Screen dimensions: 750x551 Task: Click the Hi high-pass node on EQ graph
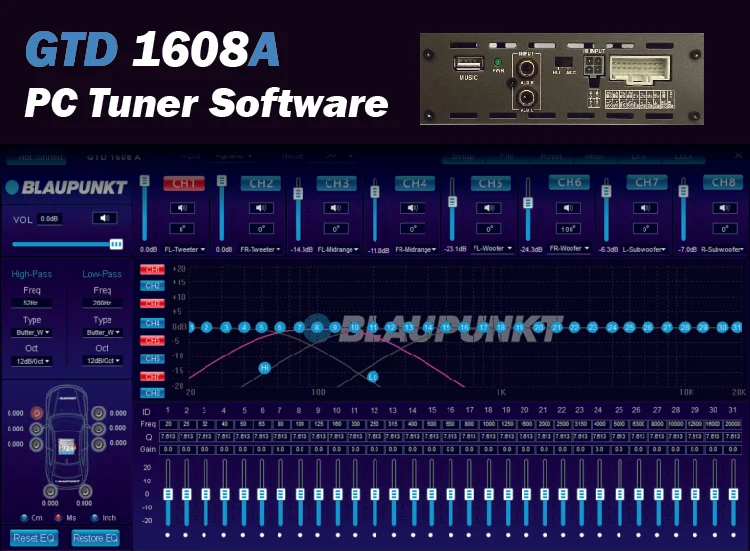[265, 368]
